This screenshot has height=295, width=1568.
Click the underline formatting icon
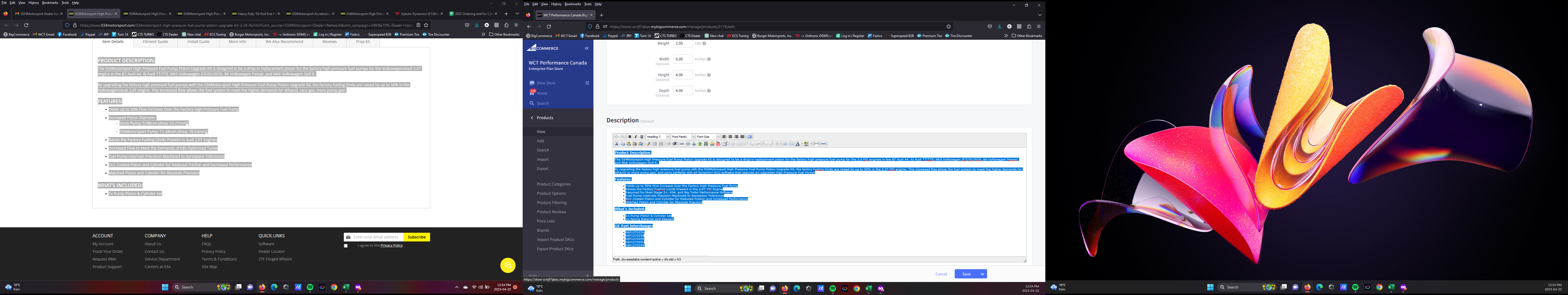coord(642,137)
